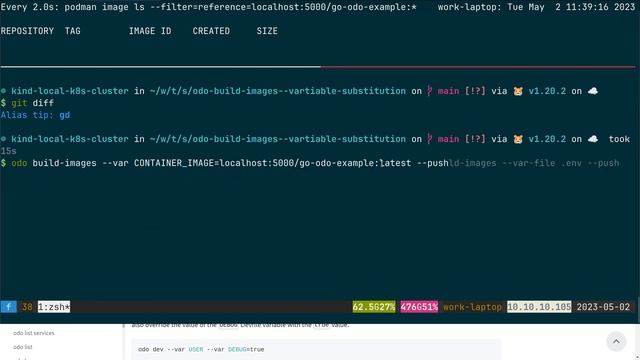
Task: Click 'took' duration text in second prompt
Action: tap(619, 139)
